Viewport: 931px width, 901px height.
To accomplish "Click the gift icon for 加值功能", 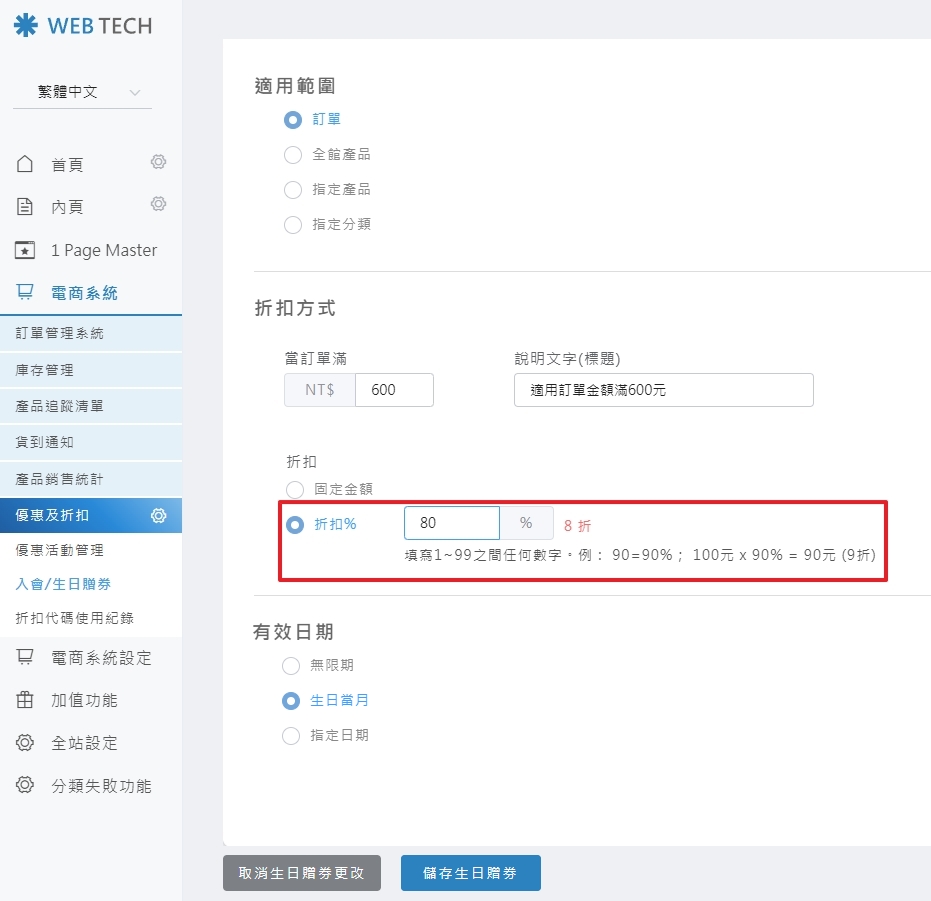I will click(x=26, y=700).
